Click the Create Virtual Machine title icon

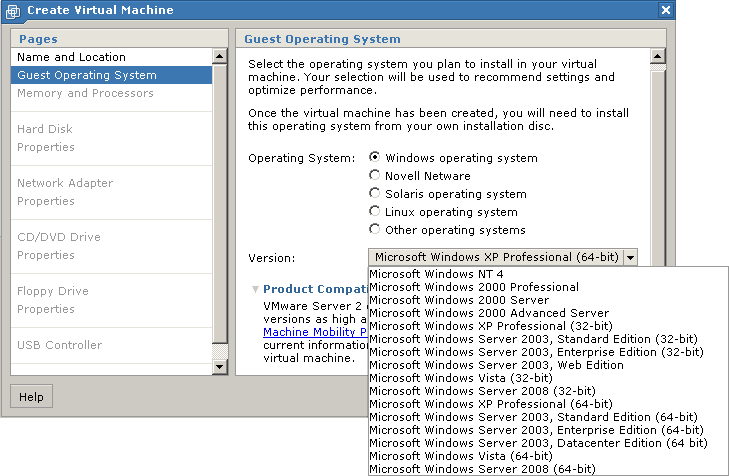click(x=13, y=11)
